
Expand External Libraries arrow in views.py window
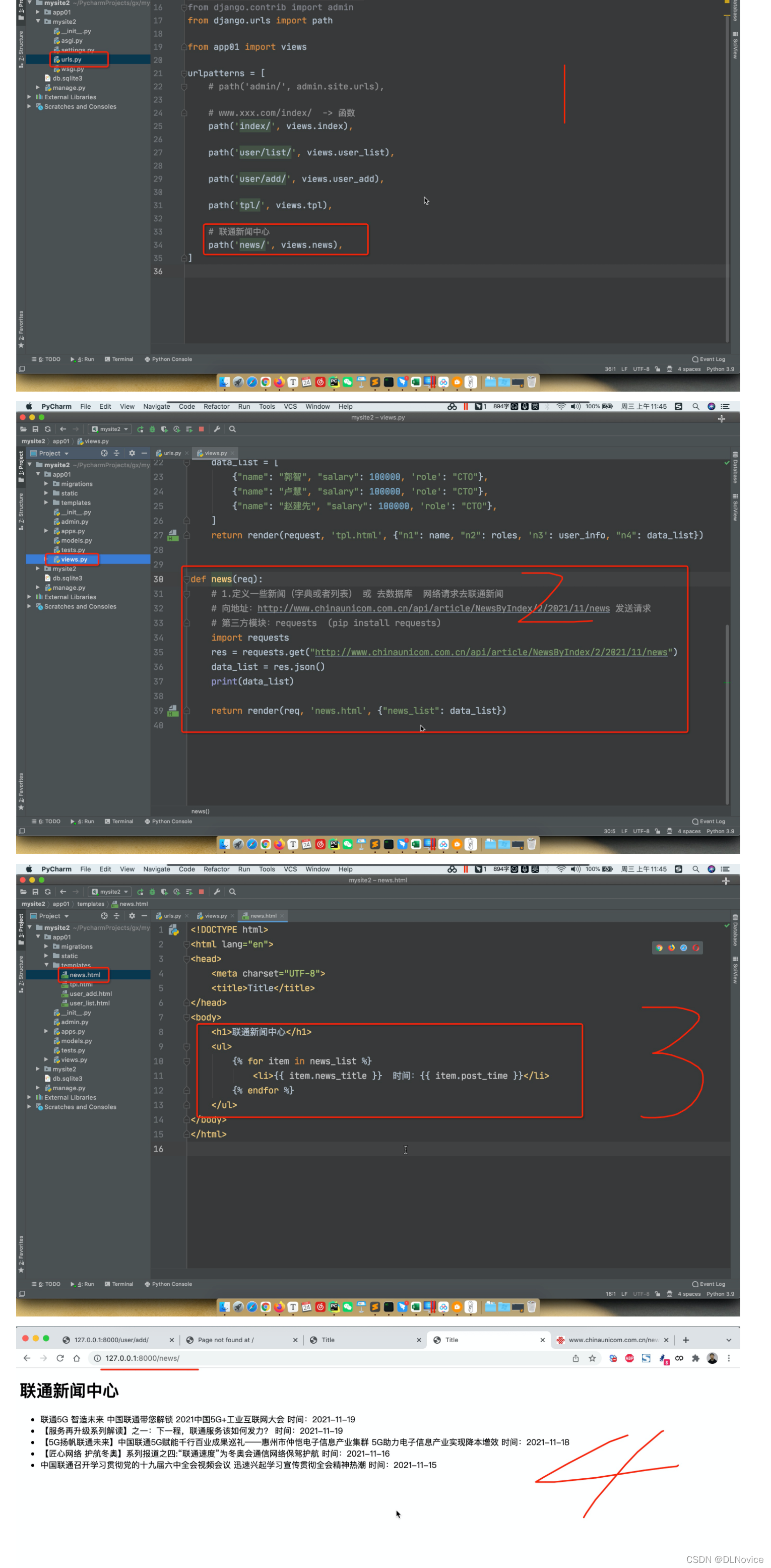(29, 597)
